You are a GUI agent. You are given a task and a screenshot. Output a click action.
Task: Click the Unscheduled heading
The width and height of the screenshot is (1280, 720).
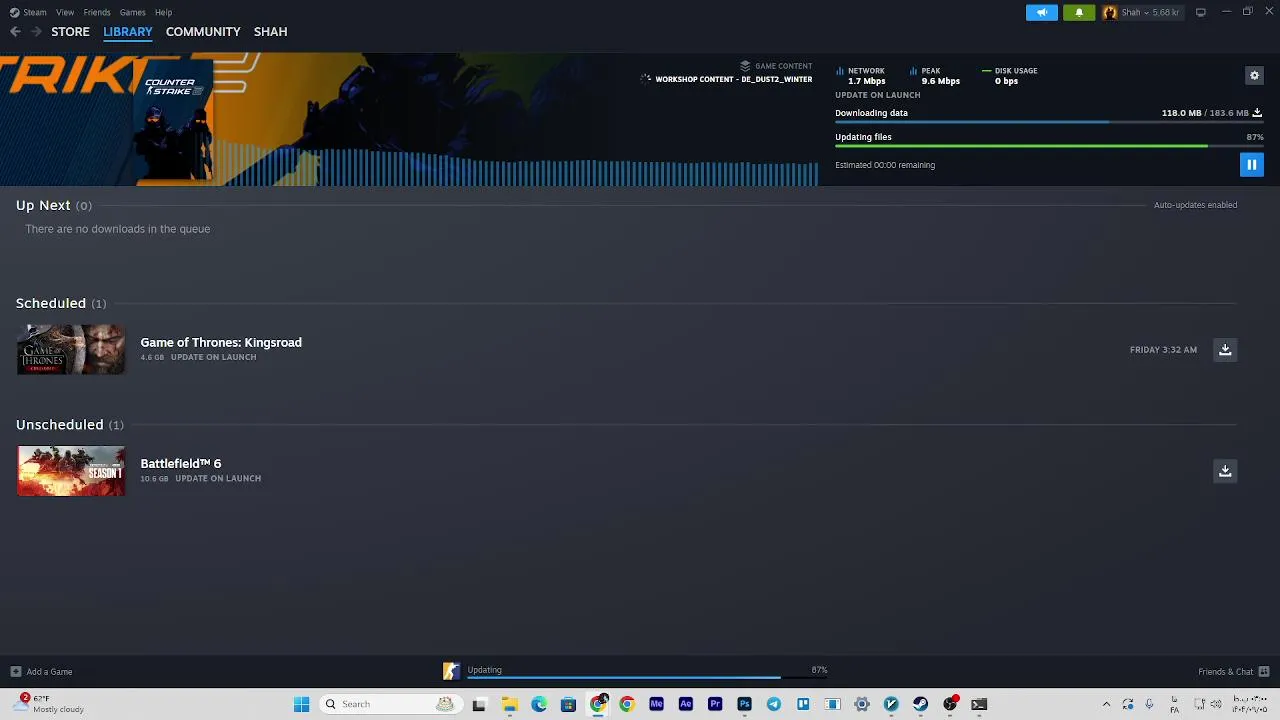pos(60,425)
